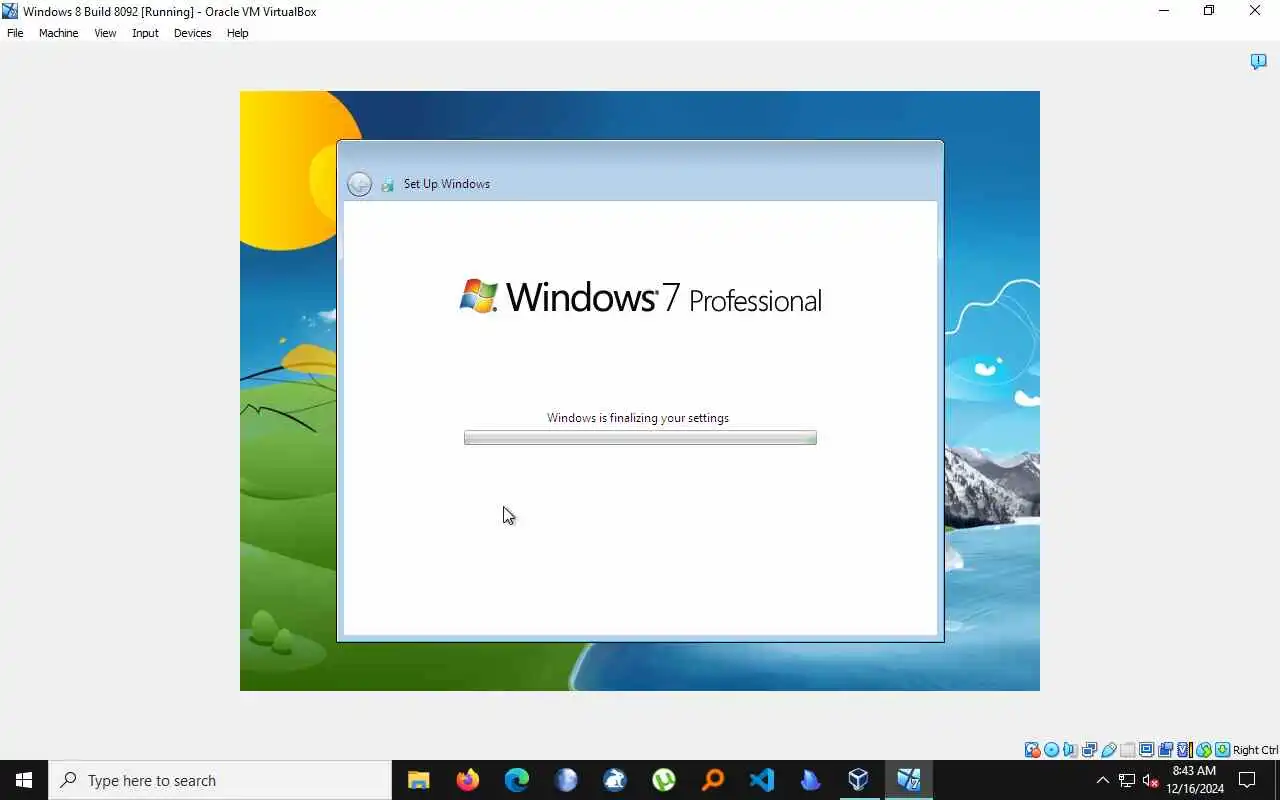Click the VirtualBox window title bar icon
The image size is (1280, 800).
[10, 11]
